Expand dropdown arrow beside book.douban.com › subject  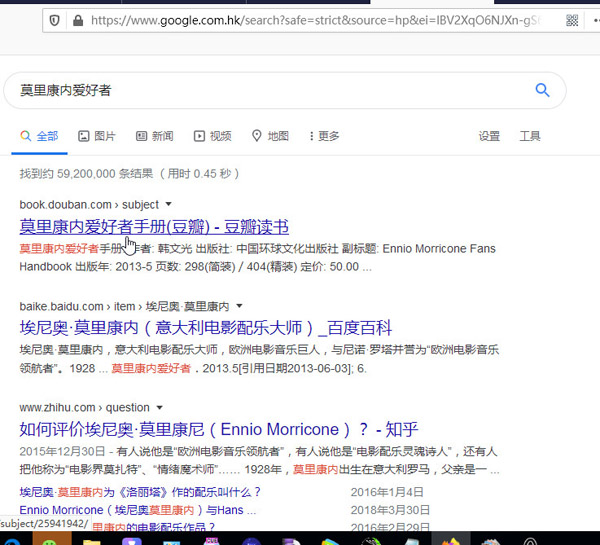click(168, 204)
